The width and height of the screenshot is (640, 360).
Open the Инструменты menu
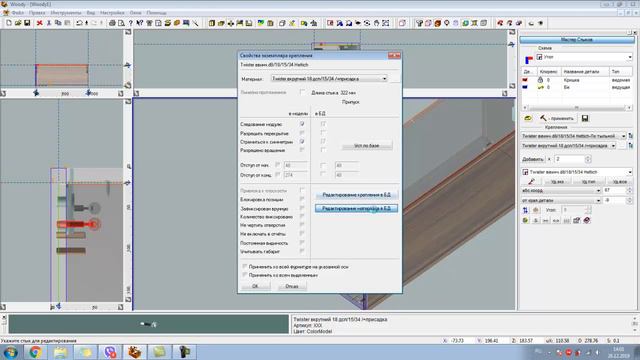click(66, 13)
